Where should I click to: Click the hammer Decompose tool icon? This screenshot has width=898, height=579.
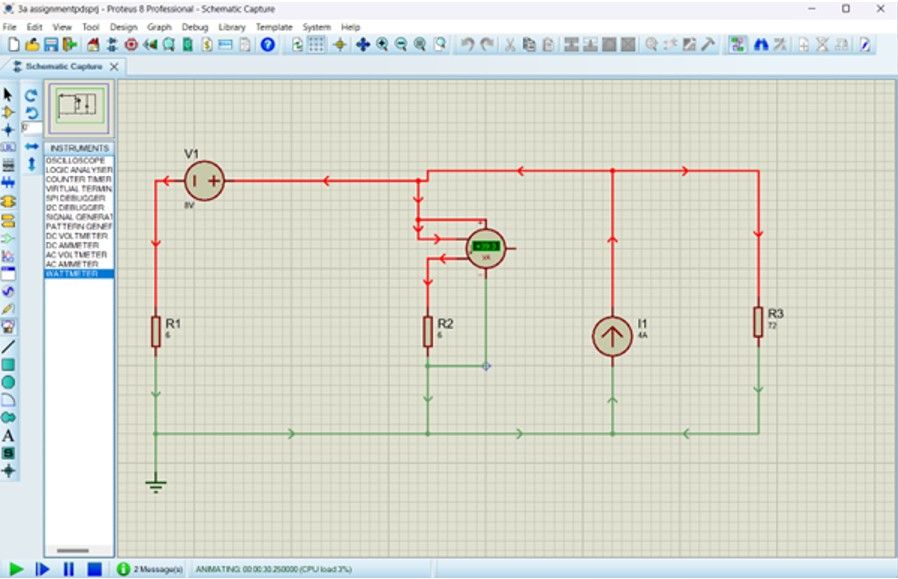(x=708, y=45)
